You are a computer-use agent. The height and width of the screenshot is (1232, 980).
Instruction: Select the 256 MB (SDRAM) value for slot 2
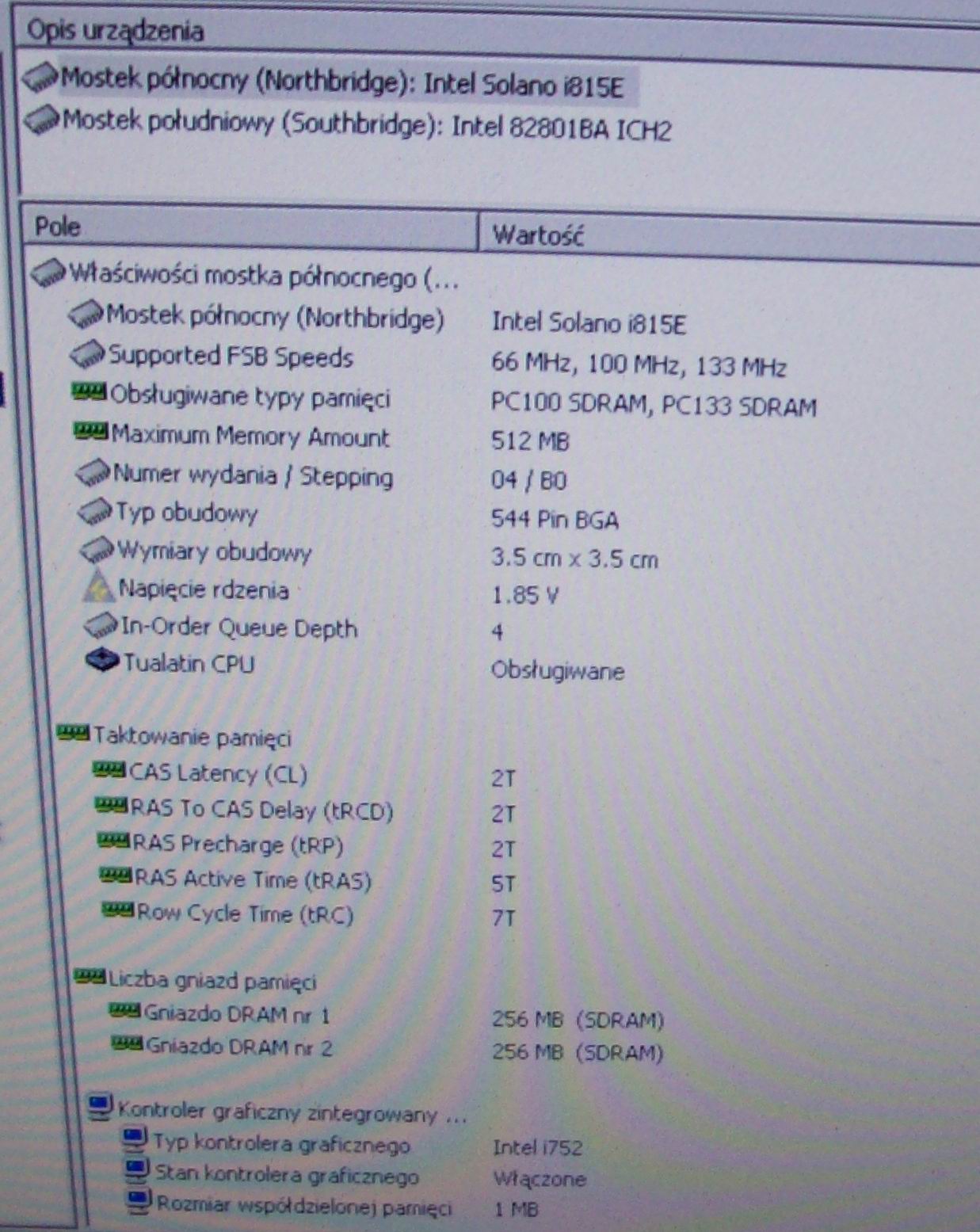pos(578,1053)
